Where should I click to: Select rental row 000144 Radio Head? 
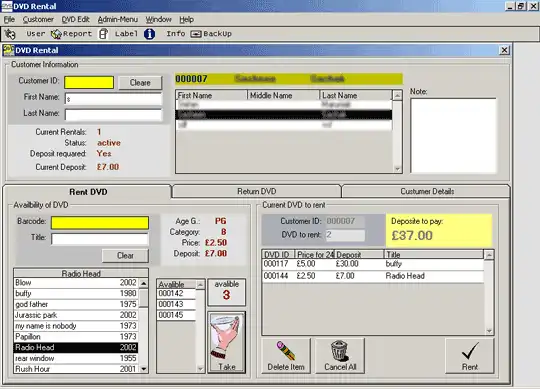[373, 276]
